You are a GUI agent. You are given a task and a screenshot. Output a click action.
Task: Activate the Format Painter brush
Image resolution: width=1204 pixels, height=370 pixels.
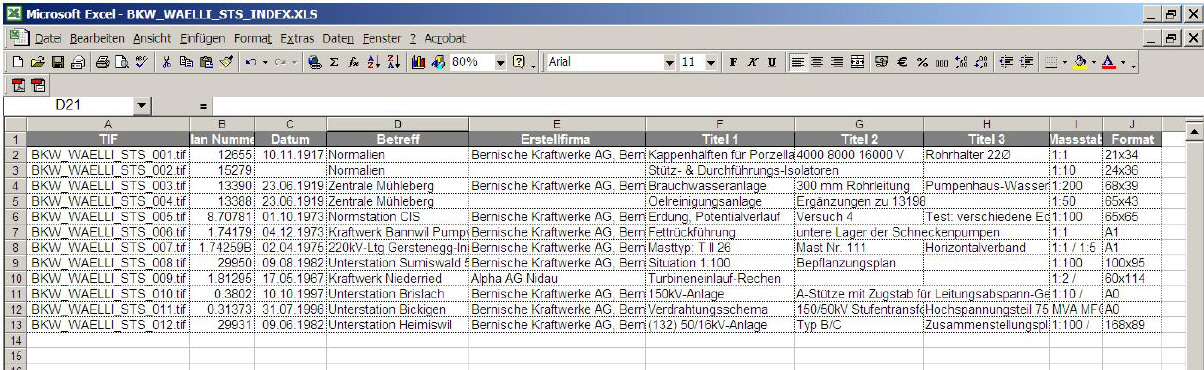227,62
